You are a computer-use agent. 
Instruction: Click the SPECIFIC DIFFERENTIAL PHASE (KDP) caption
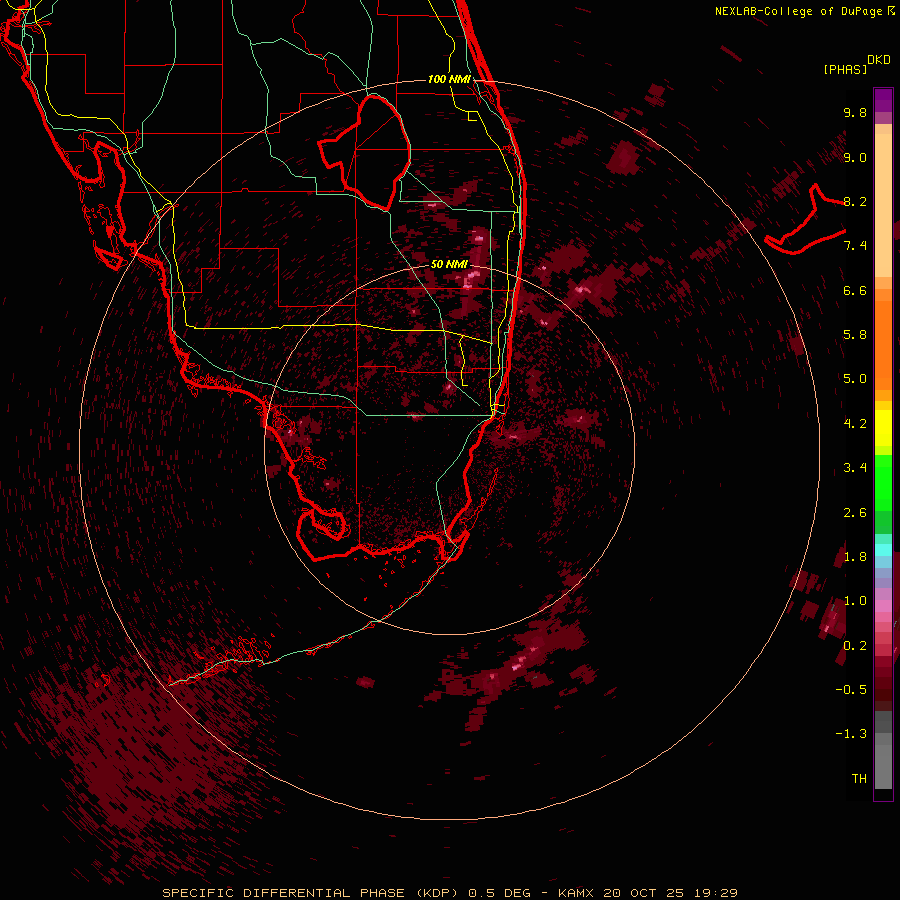click(310, 893)
